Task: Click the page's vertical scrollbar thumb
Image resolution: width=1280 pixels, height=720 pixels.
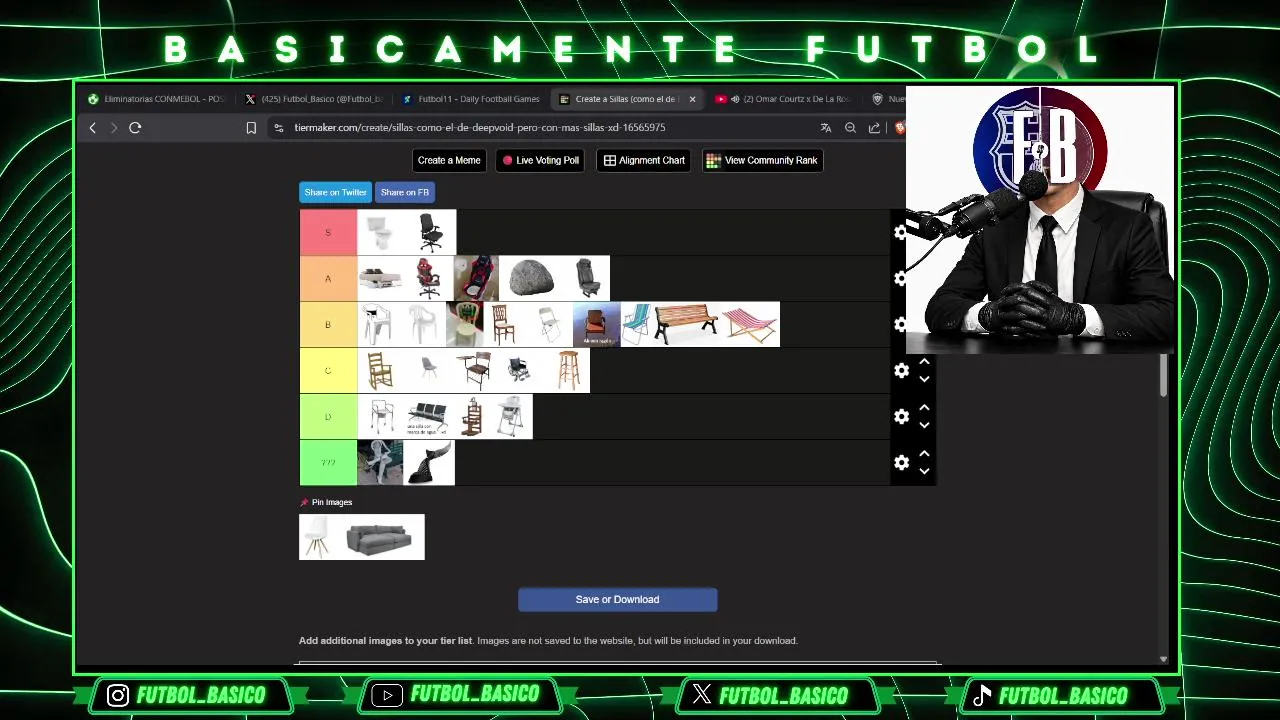Action: 1163,375
